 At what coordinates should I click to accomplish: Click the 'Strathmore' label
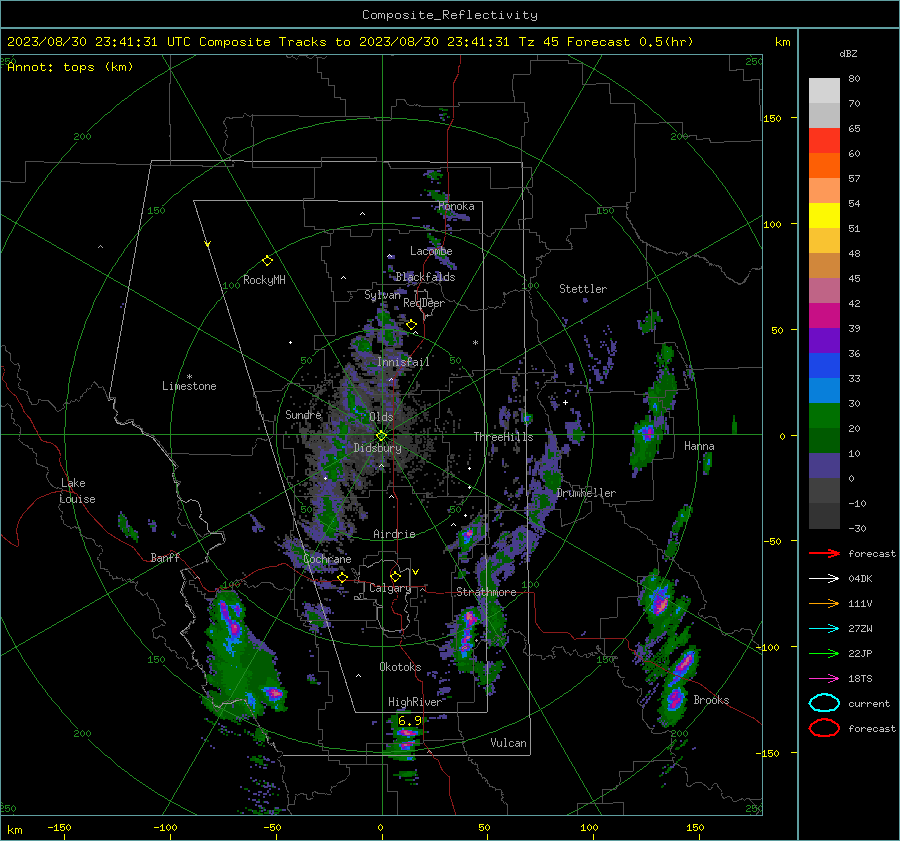tap(486, 592)
